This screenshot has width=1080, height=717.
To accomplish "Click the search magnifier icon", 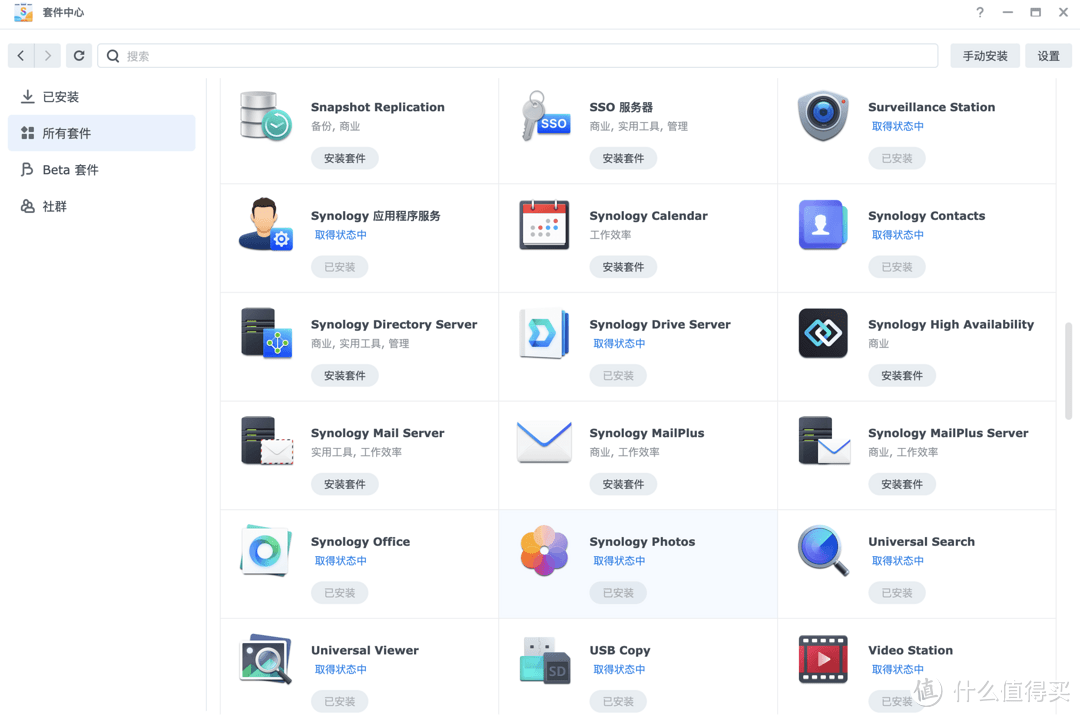I will [113, 56].
